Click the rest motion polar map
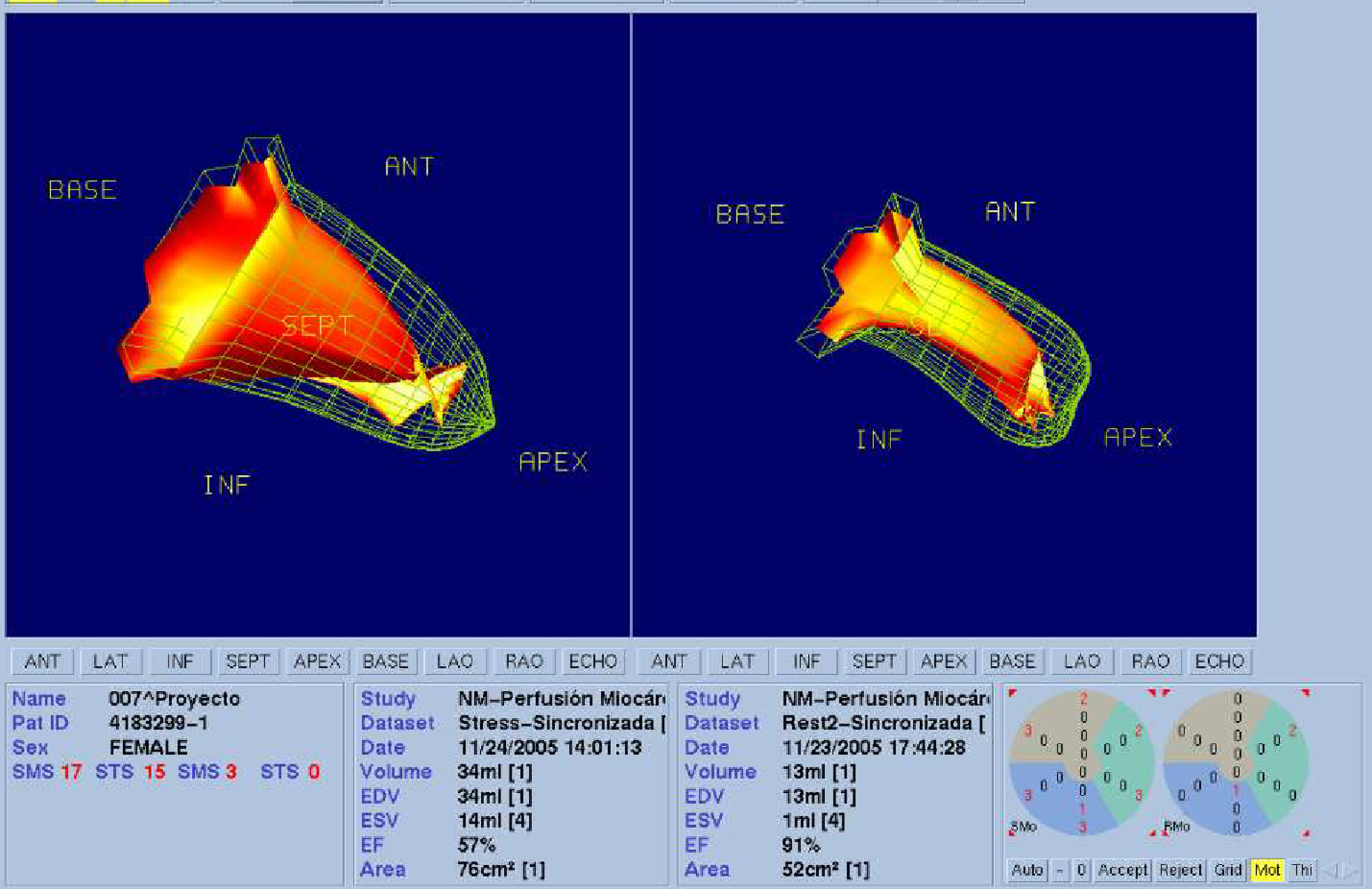The image size is (1372, 889). (x=1236, y=763)
